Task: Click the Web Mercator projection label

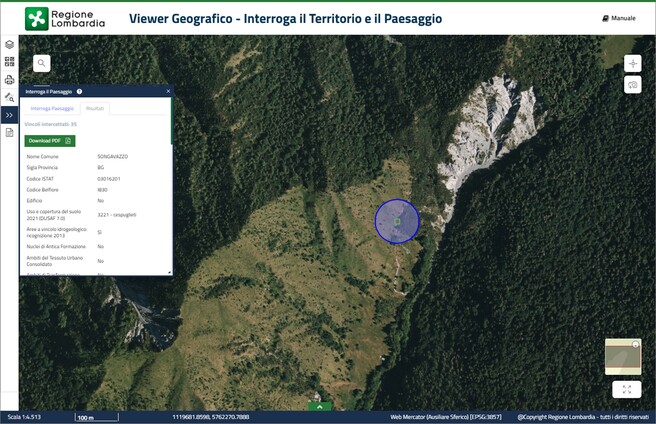Action: pos(446,417)
